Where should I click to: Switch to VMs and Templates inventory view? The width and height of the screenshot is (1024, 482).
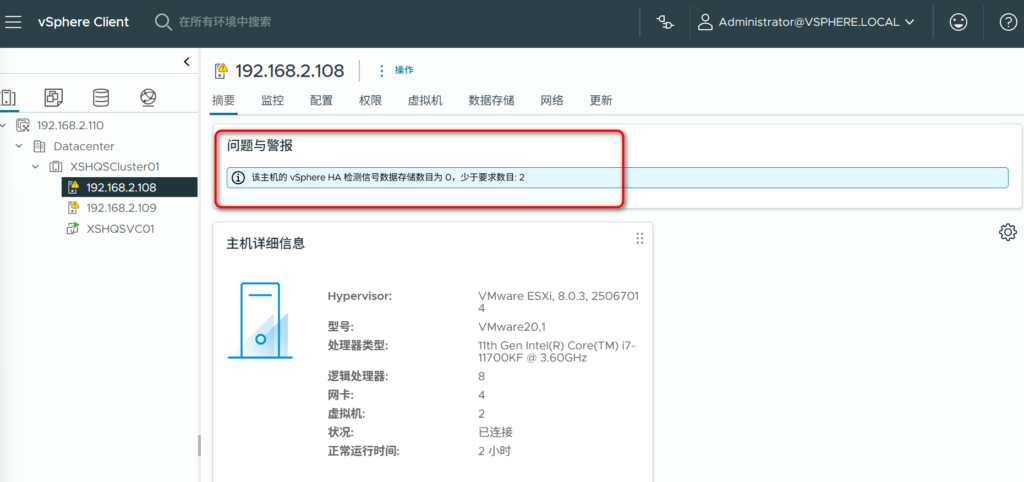click(54, 97)
